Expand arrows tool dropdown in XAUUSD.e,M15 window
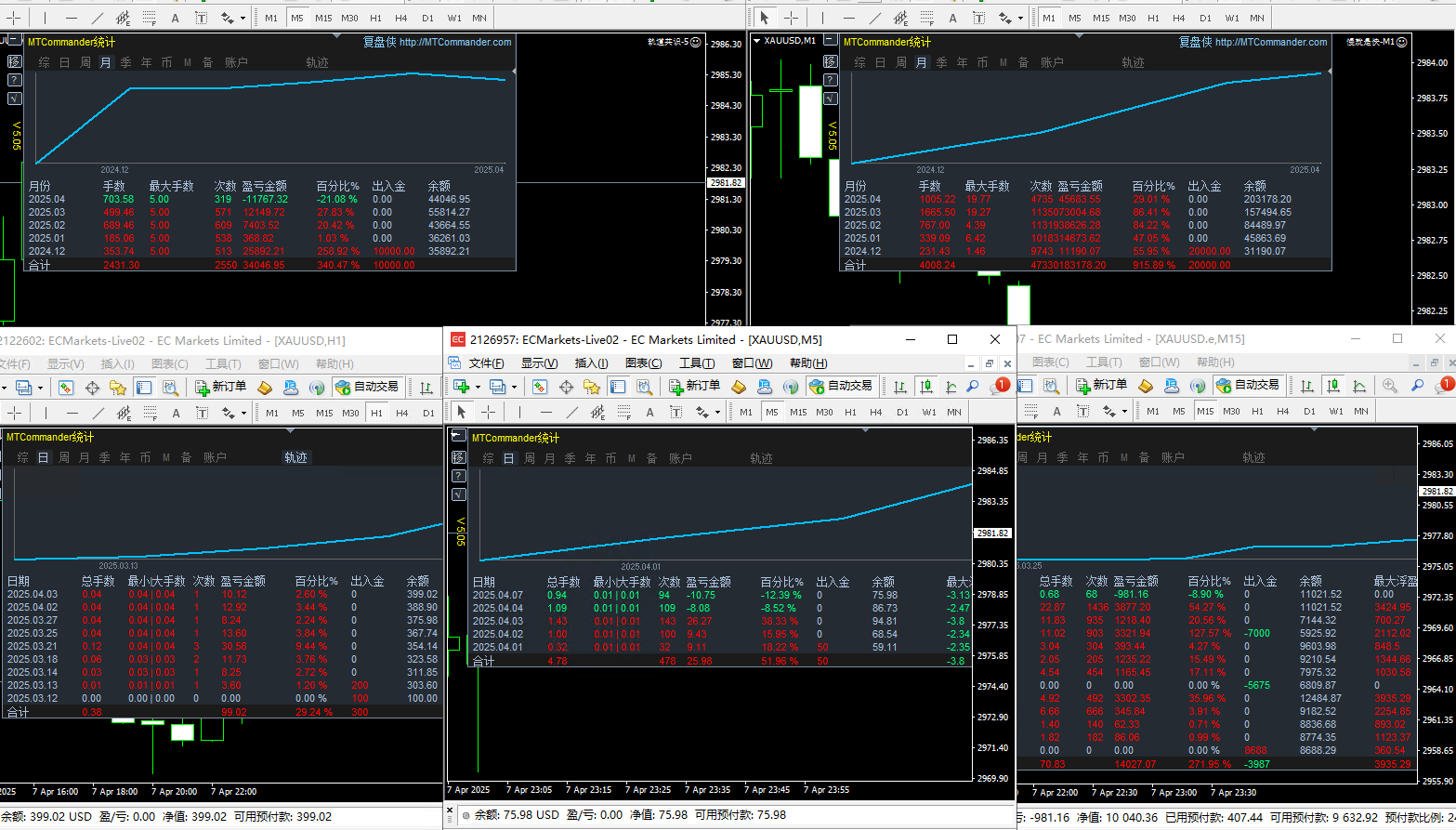Viewport: 1456px width, 830px height. tap(1123, 412)
